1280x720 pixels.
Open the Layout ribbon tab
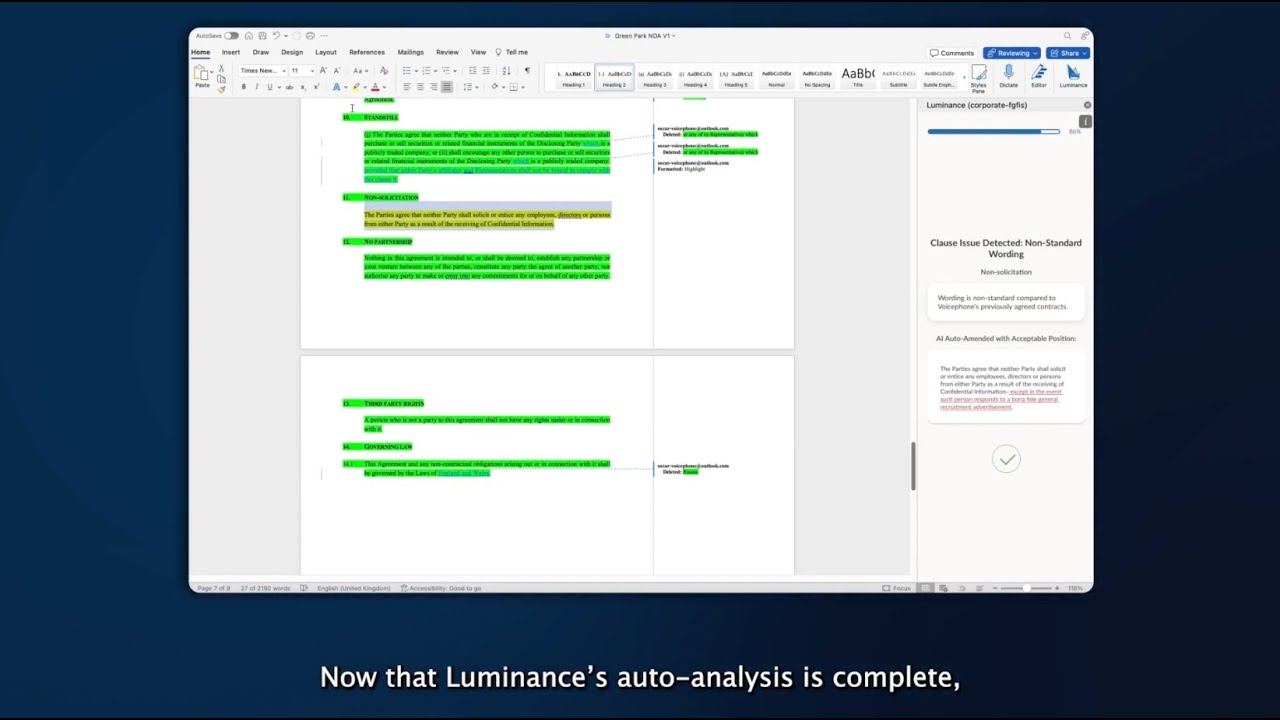(x=326, y=52)
